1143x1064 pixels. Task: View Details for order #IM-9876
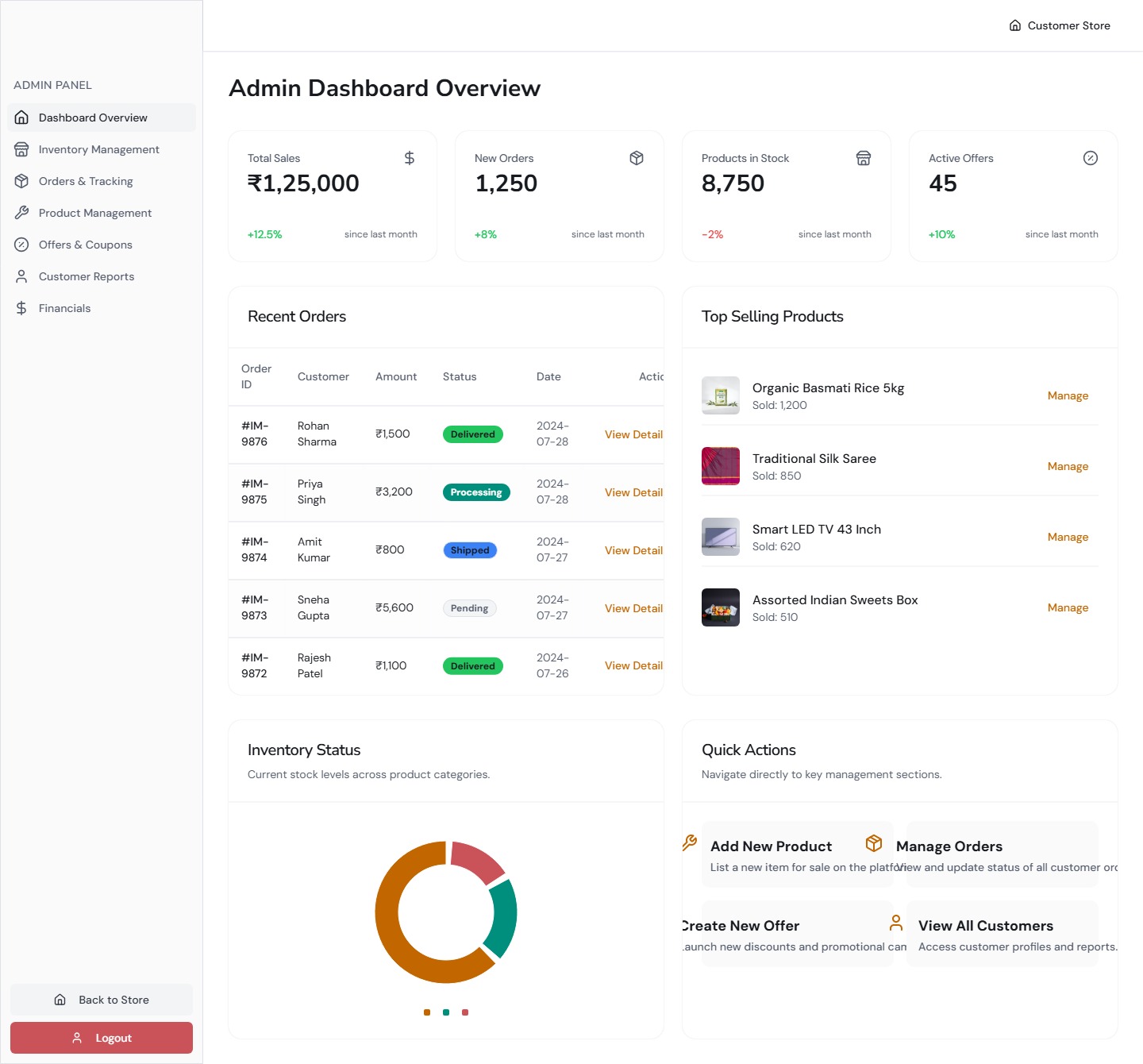click(633, 434)
